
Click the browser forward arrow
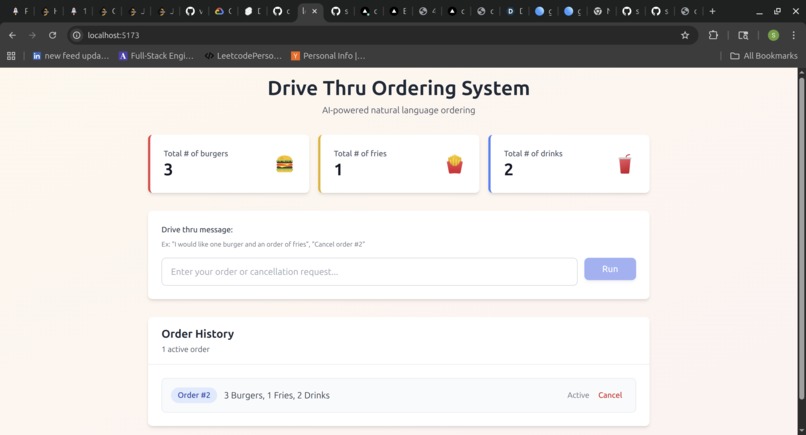32,35
